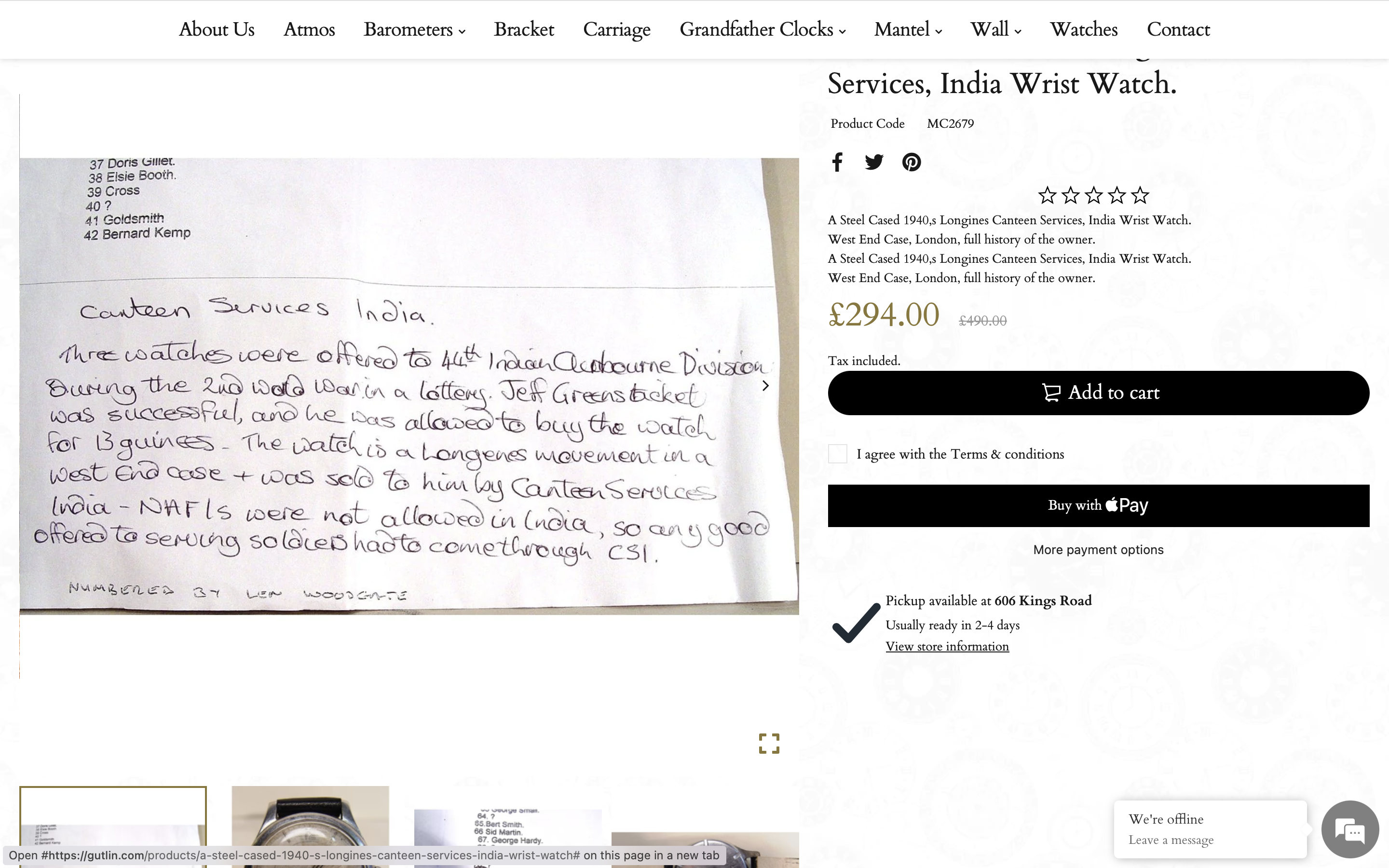Image resolution: width=1389 pixels, height=868 pixels.
Task: Rate product with first star
Action: pyautogui.click(x=1047, y=196)
